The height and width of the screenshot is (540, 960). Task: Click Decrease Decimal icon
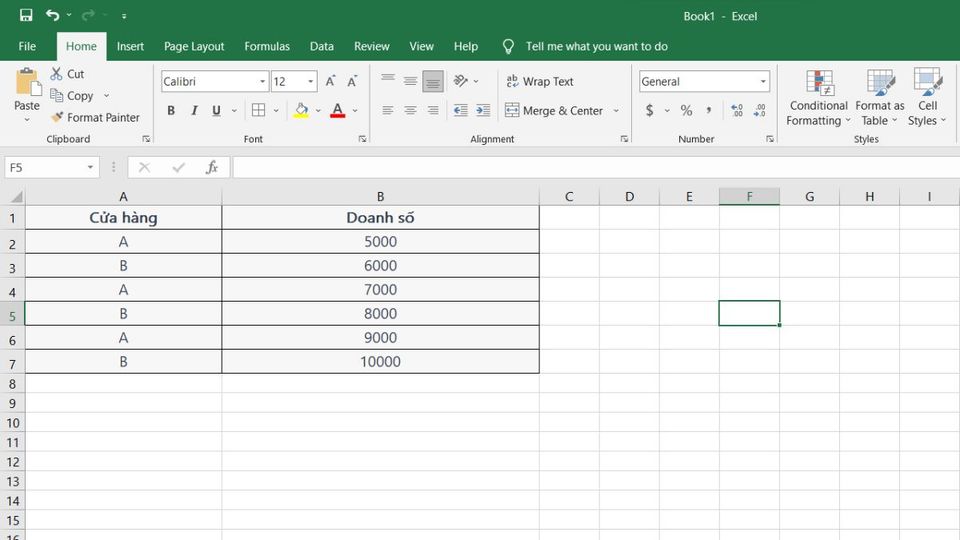click(x=760, y=110)
